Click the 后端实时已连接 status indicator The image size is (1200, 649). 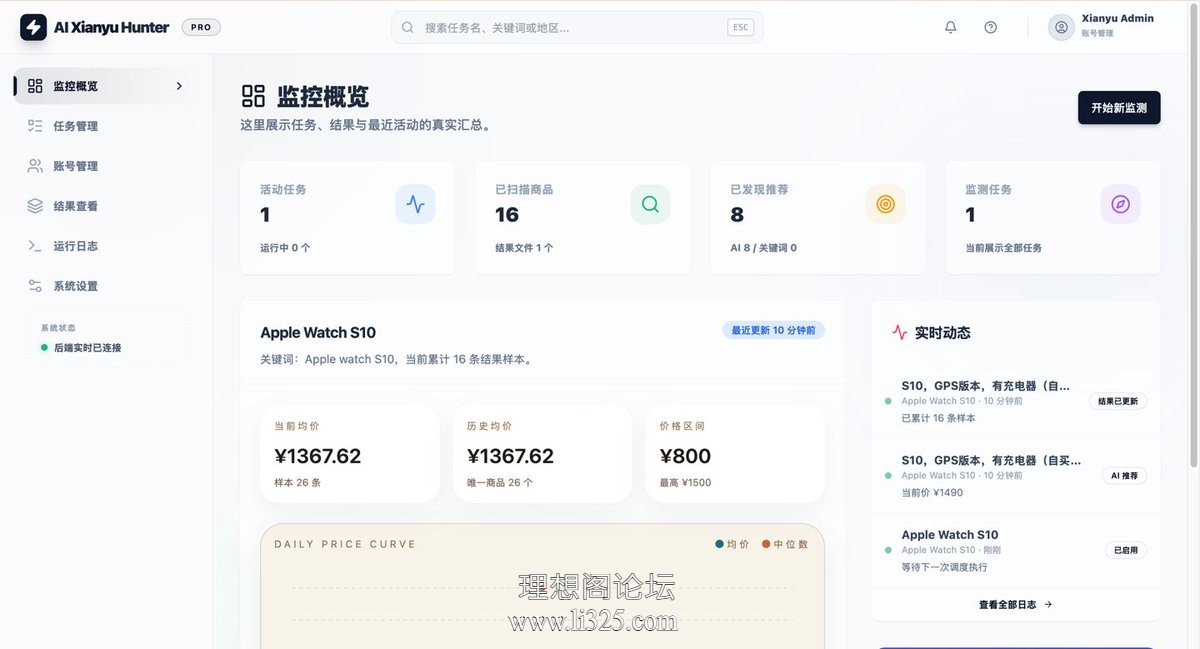pos(81,348)
